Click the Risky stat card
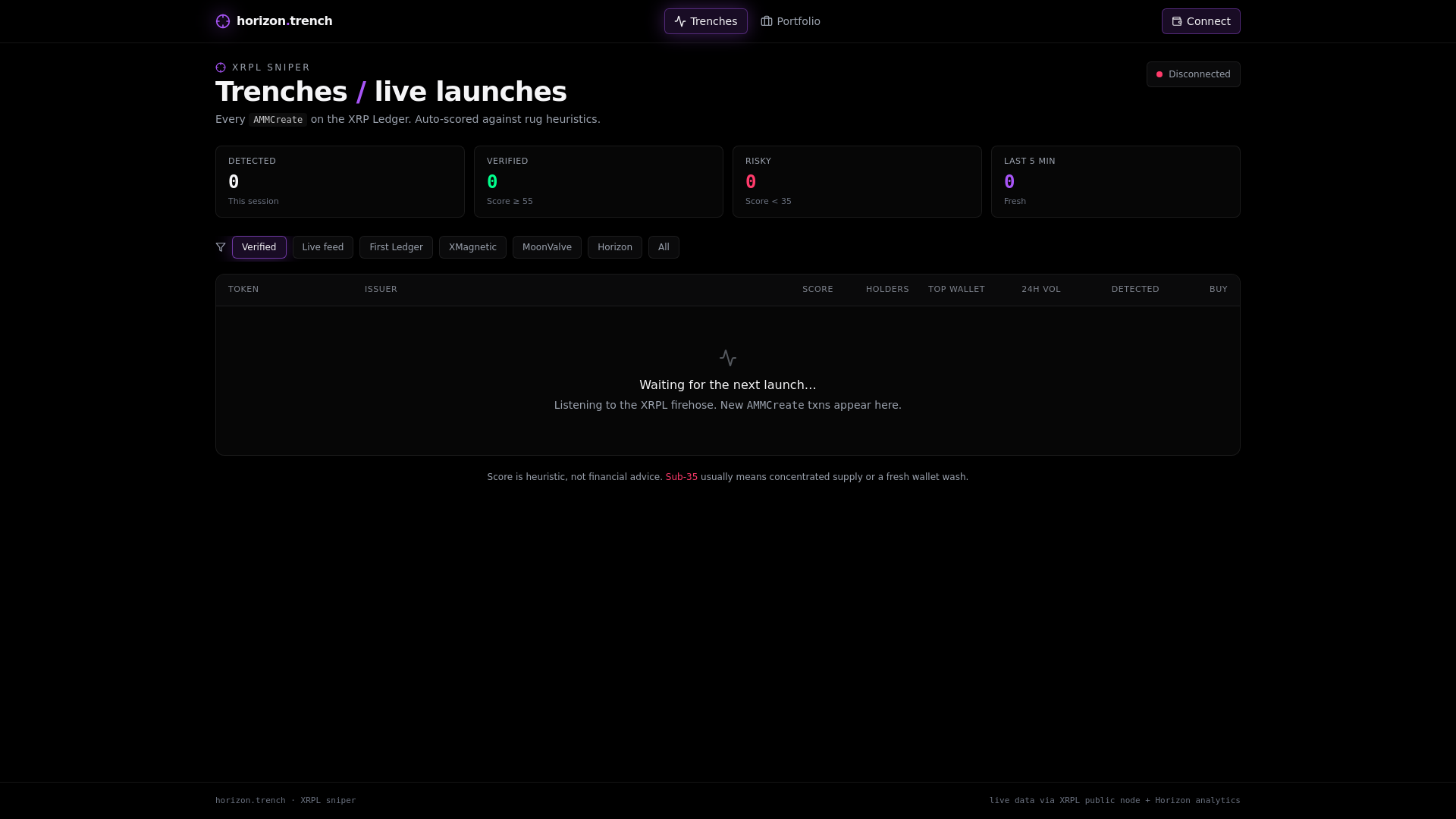 tap(857, 181)
